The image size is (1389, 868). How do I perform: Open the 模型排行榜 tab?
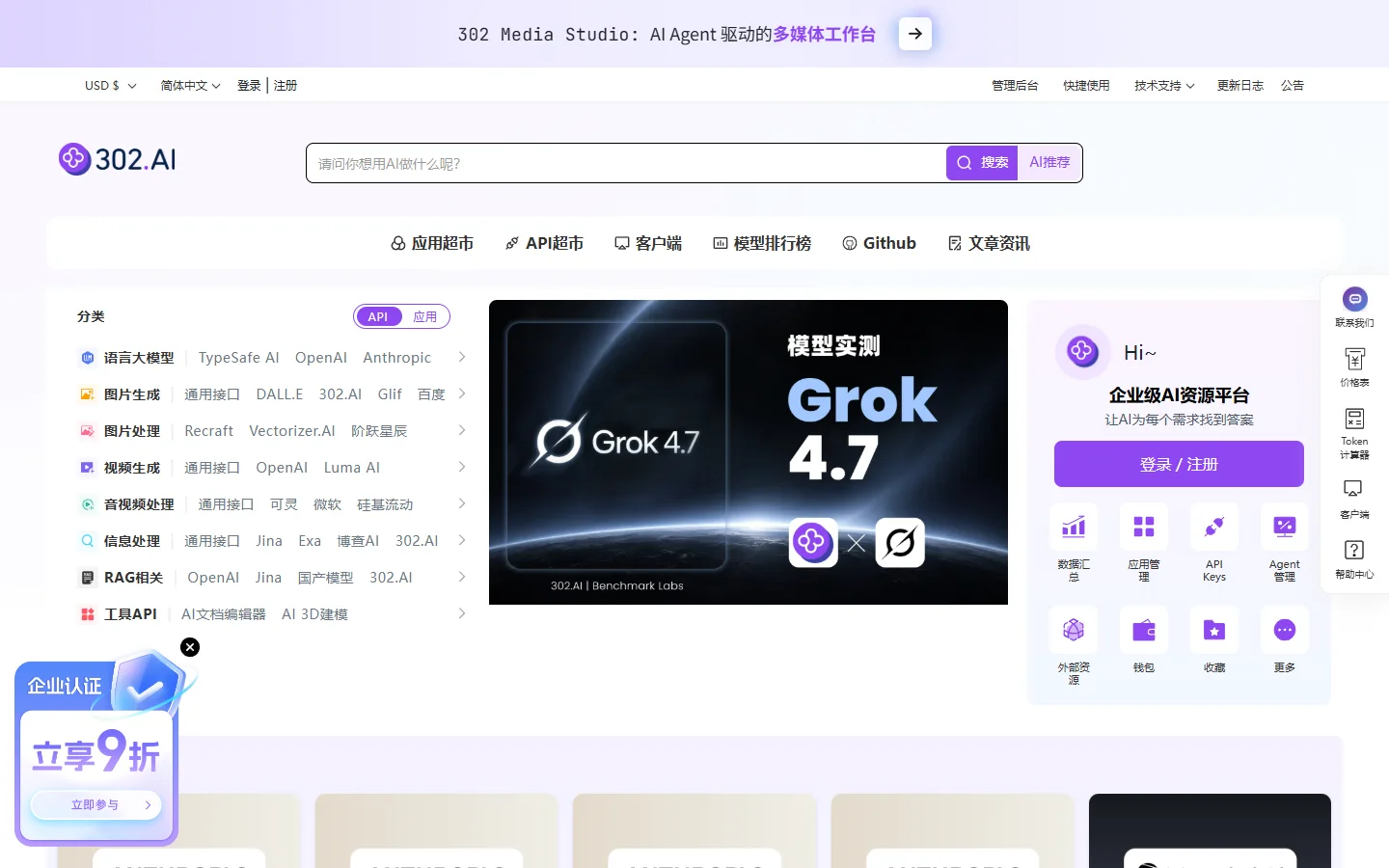762,243
